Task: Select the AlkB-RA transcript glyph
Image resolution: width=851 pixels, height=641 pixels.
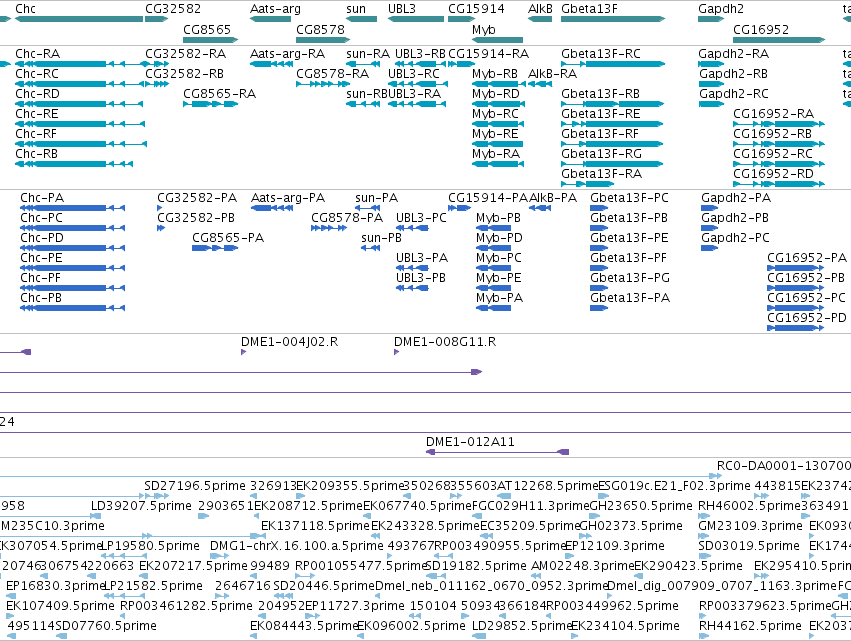Action: tap(540, 84)
